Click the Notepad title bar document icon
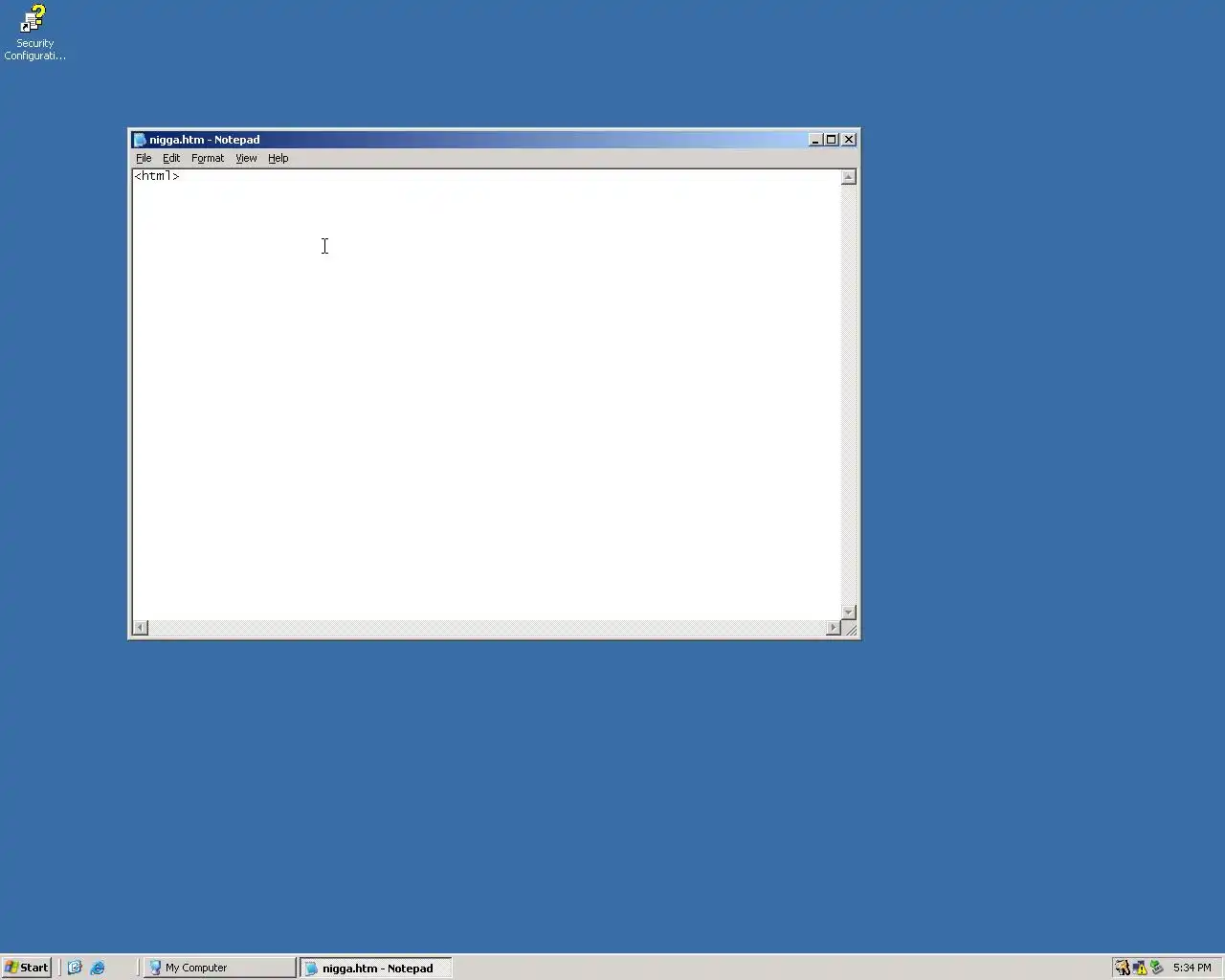 tap(140, 140)
